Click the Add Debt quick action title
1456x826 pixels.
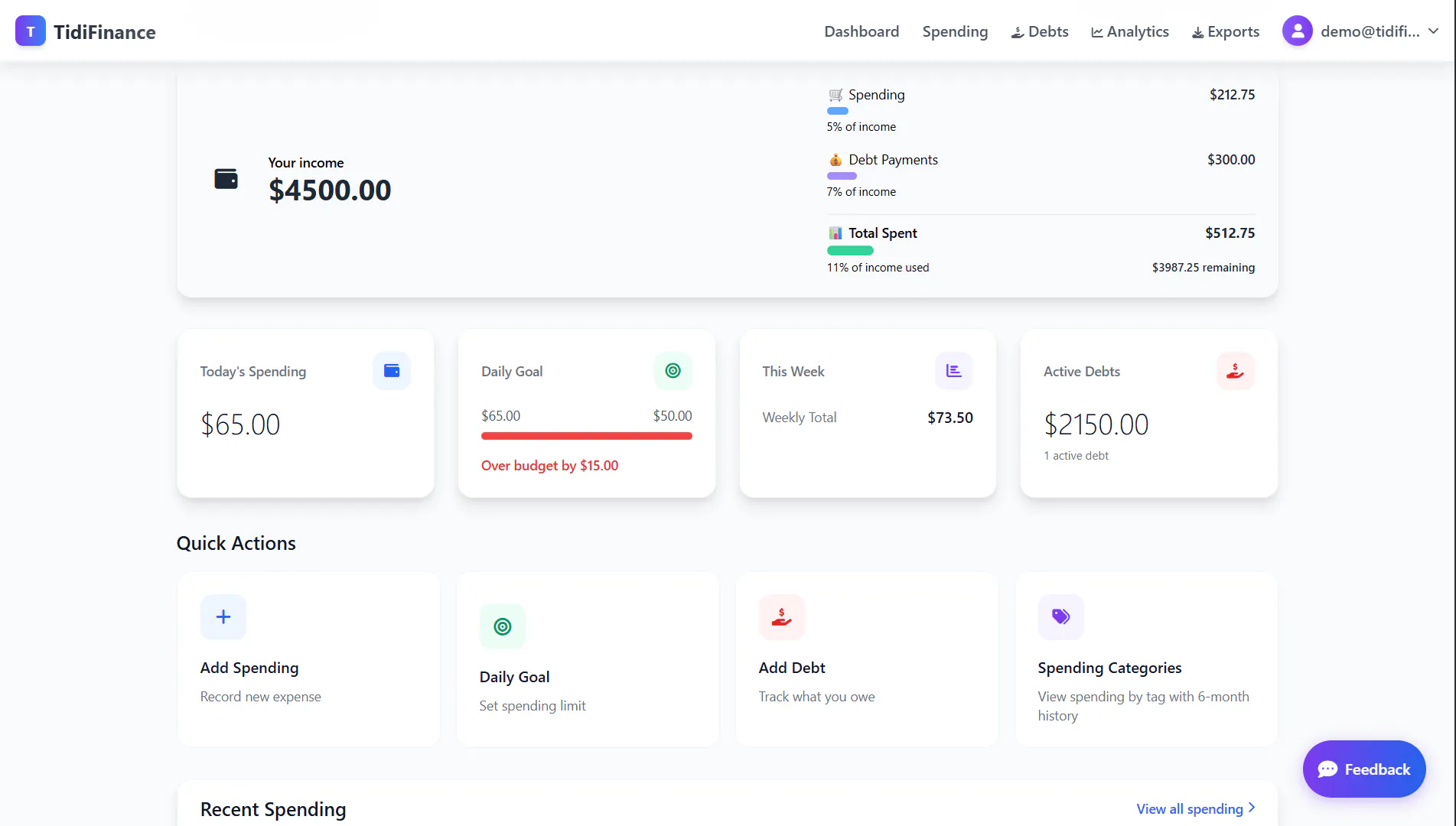792,668
